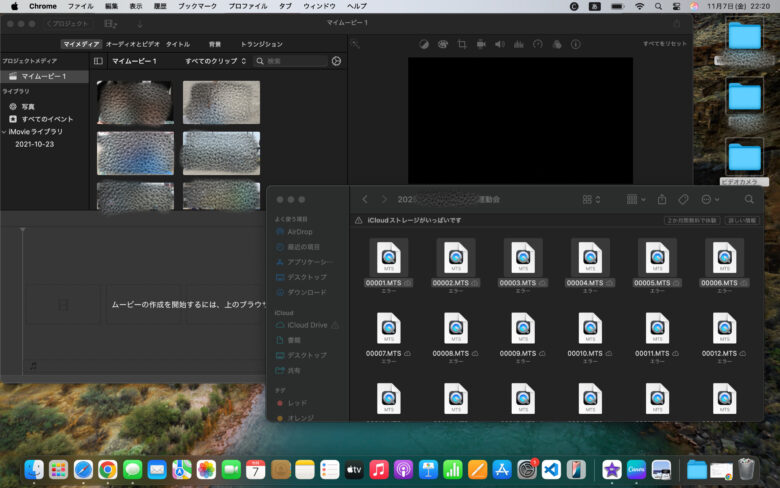Click the Finder search magnifier icon
The image size is (780, 488).
coord(749,199)
